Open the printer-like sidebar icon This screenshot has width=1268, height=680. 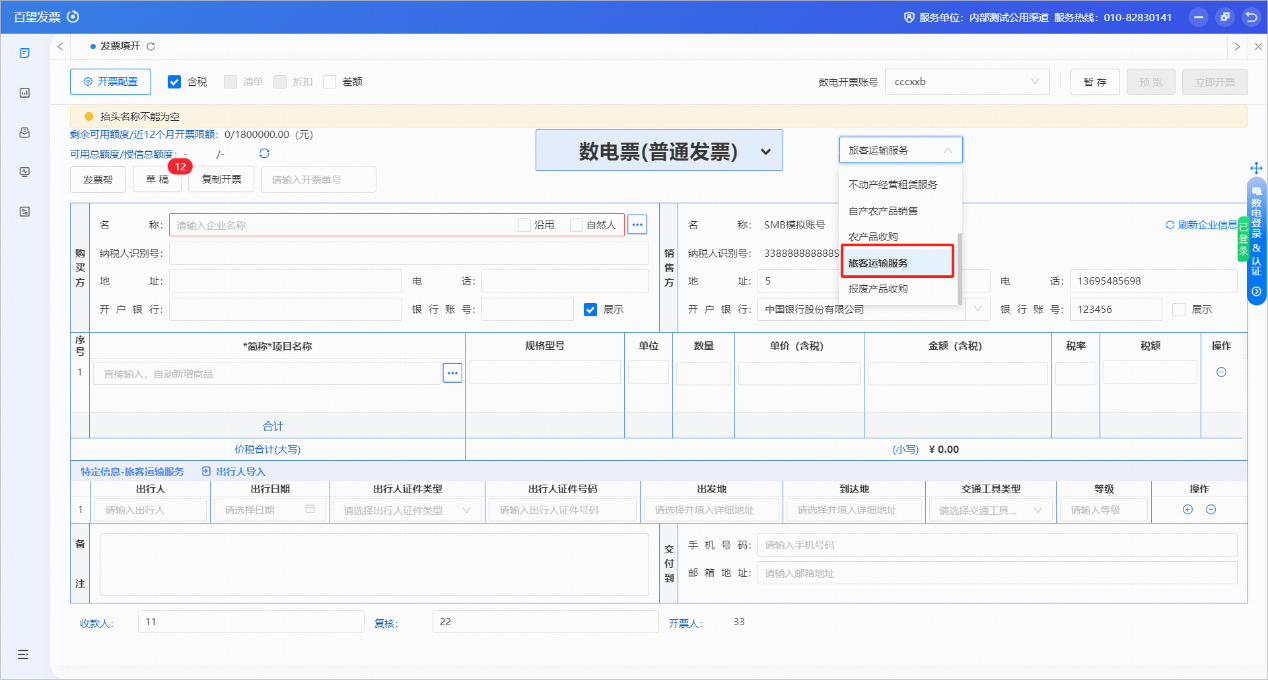click(x=24, y=132)
